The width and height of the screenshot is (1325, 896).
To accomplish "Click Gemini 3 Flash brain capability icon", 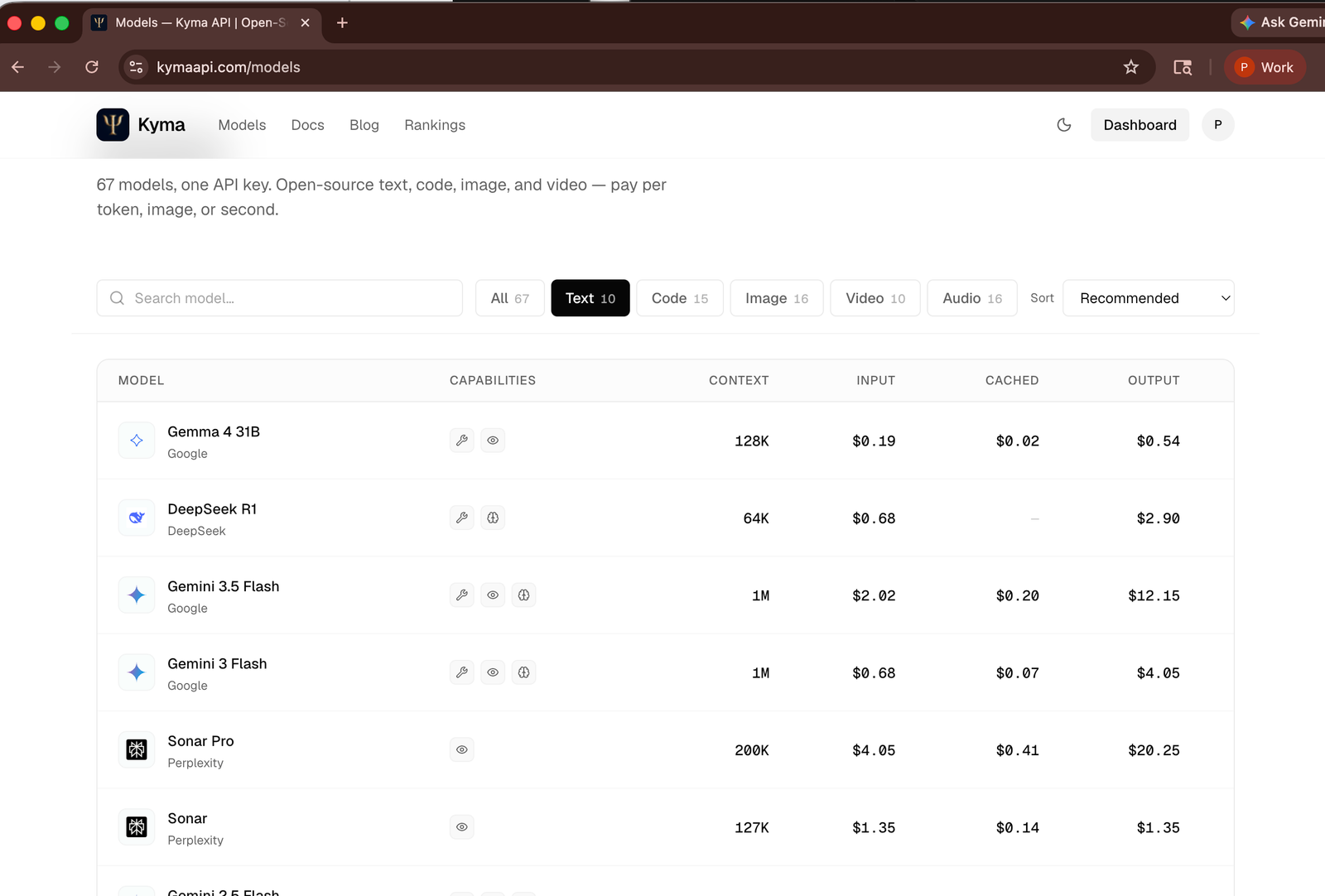I will pyautogui.click(x=524, y=672).
